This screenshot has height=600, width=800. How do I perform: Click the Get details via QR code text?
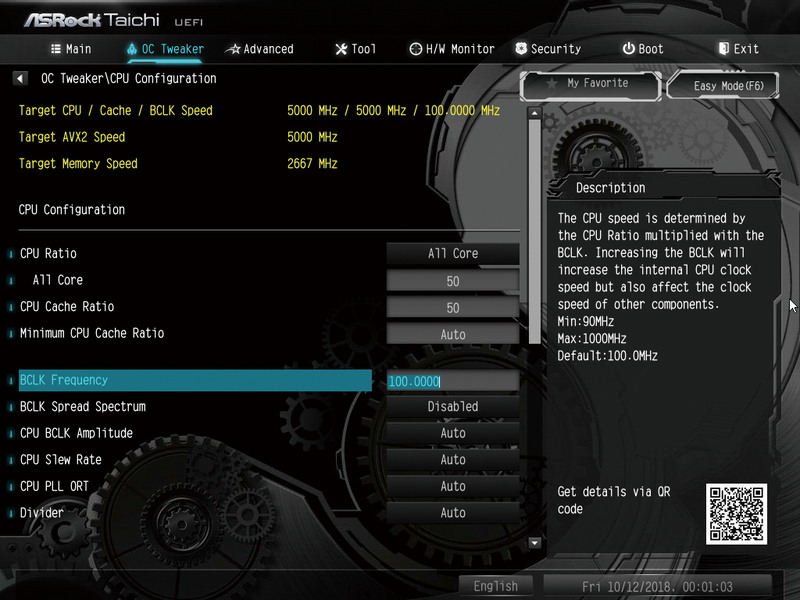click(x=614, y=501)
